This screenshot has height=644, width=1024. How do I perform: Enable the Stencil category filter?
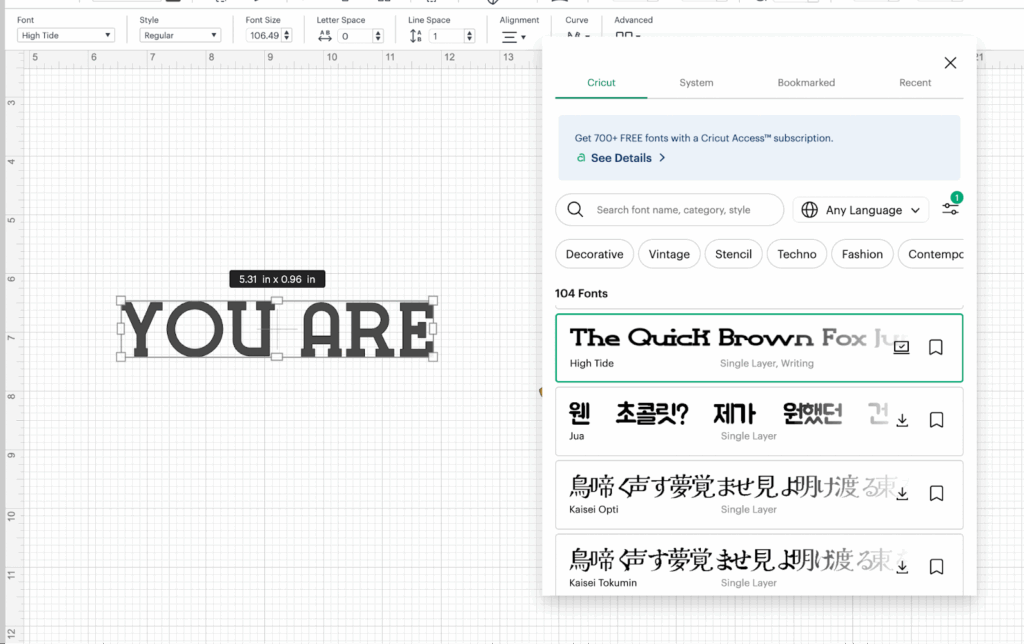point(733,254)
